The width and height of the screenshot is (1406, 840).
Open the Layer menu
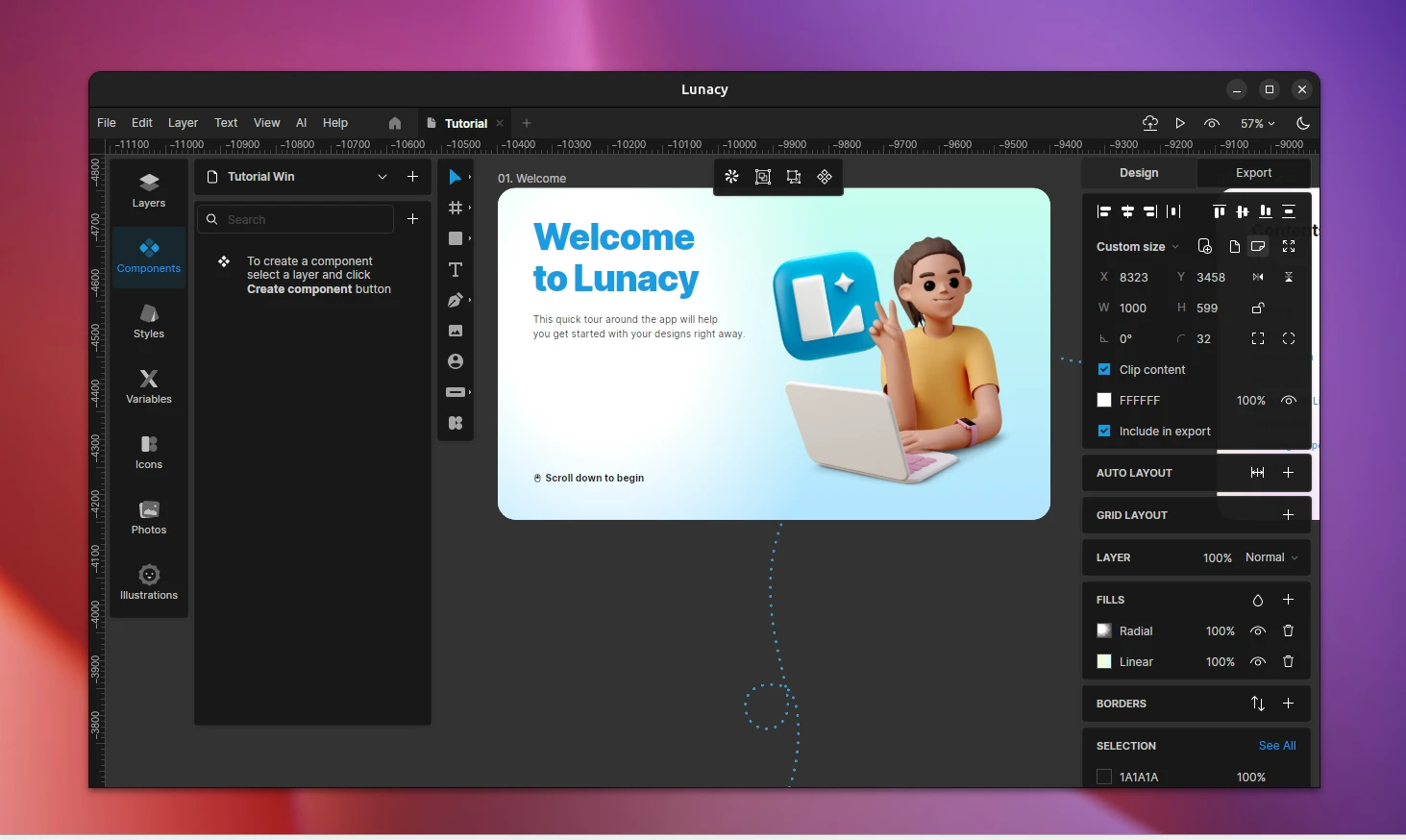[x=183, y=123]
